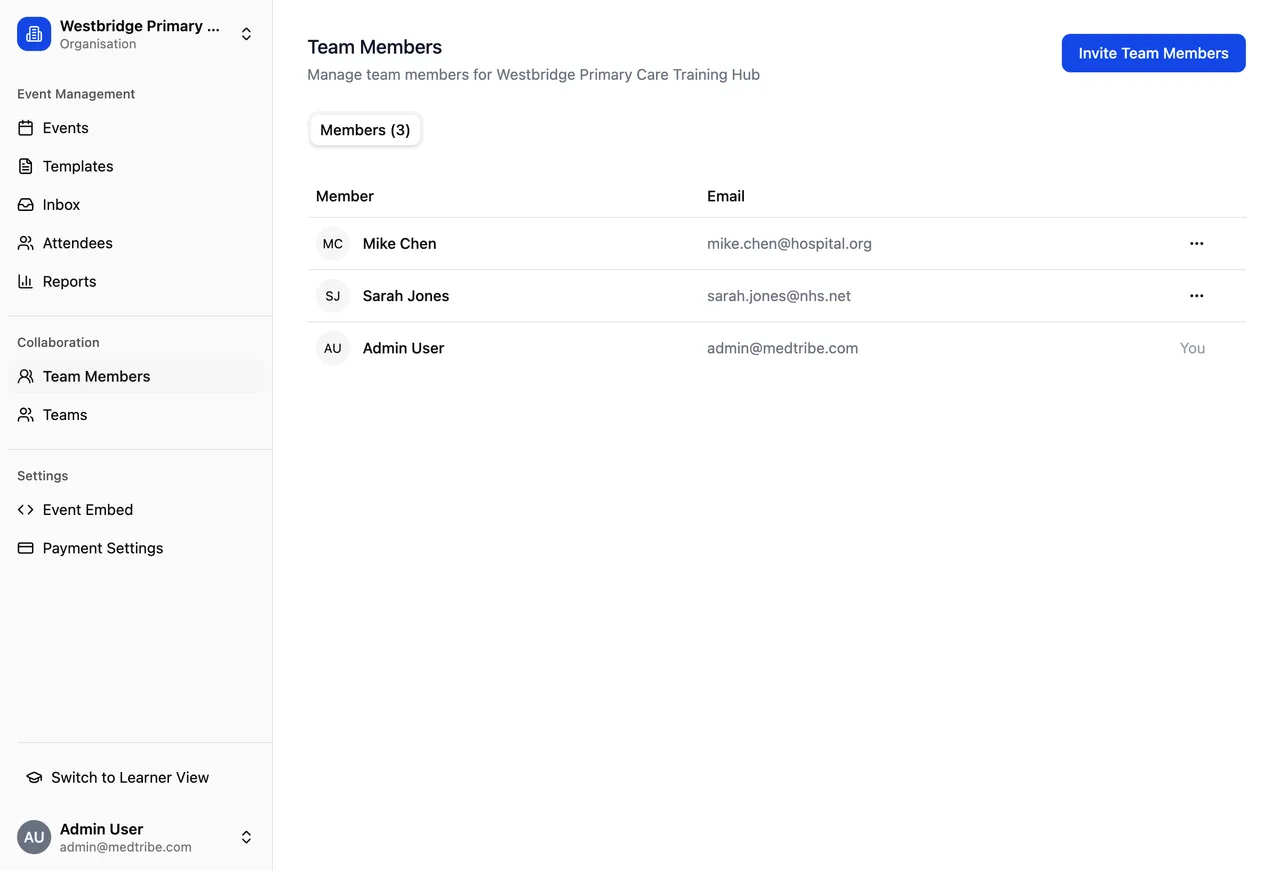Click the Invite Team Members button
This screenshot has height=871, width=1280.
click(1153, 53)
